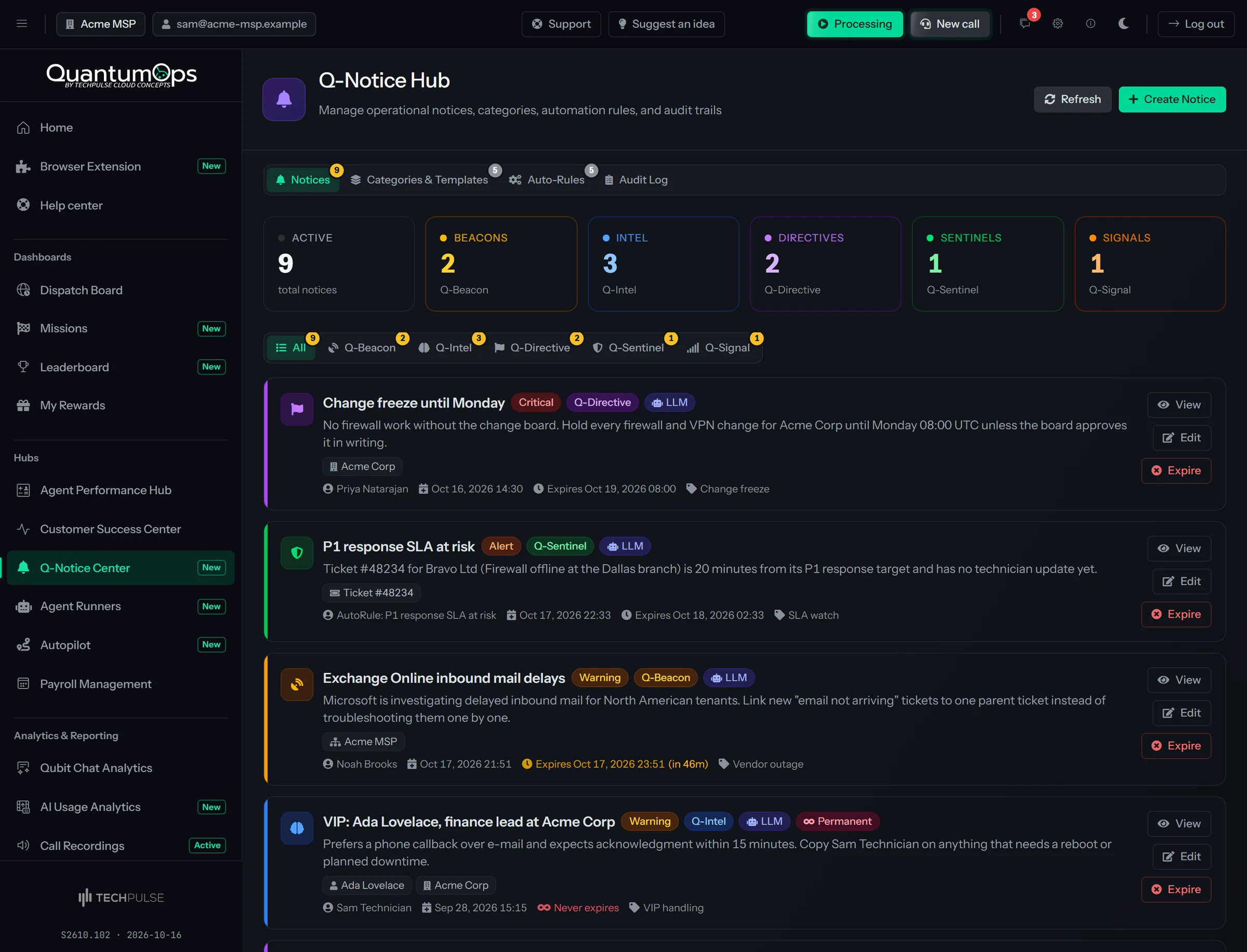Filter notices by Q-Intel
This screenshot has height=952, width=1247.
pyautogui.click(x=445, y=347)
